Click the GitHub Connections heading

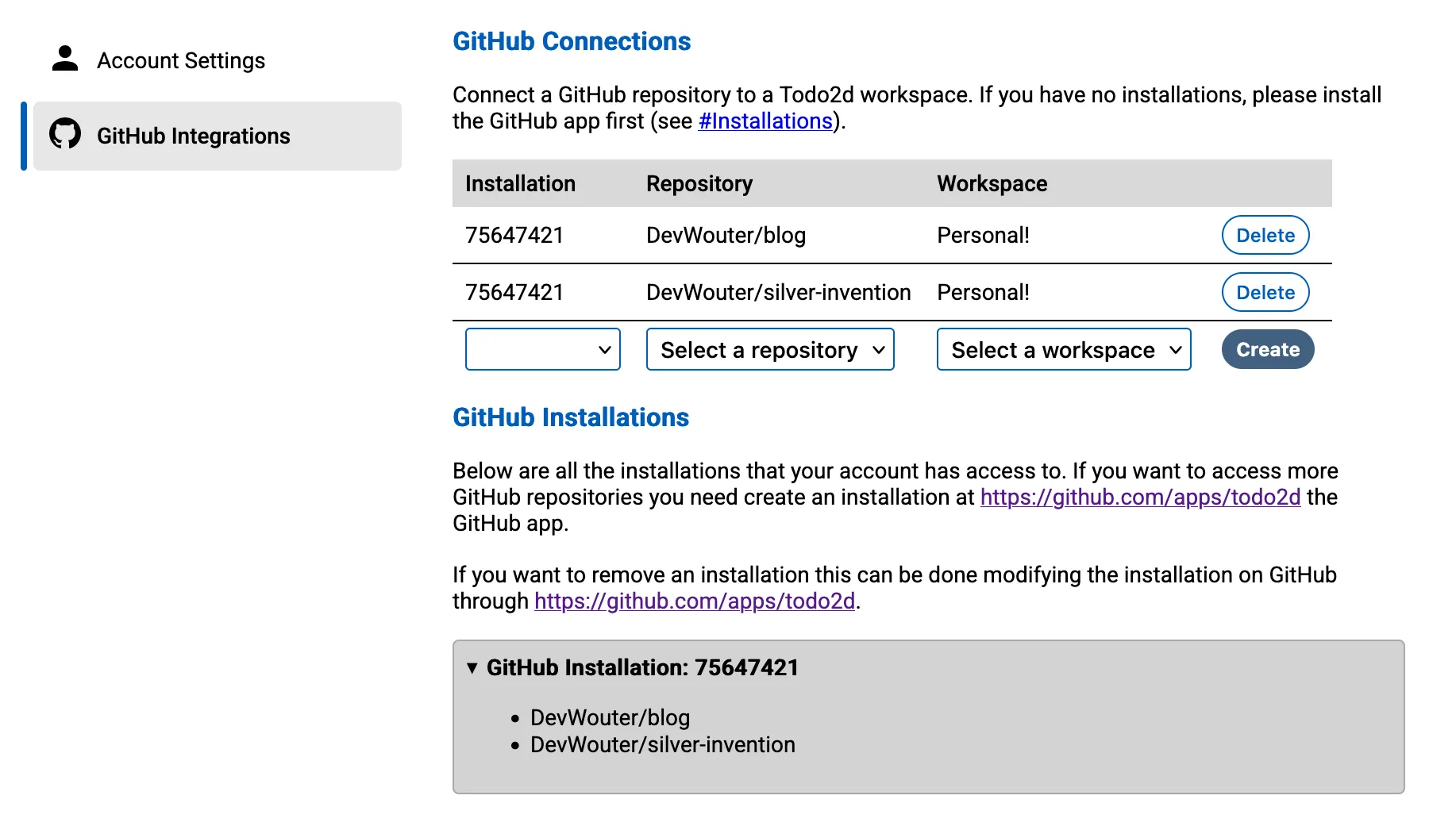pyautogui.click(x=572, y=41)
